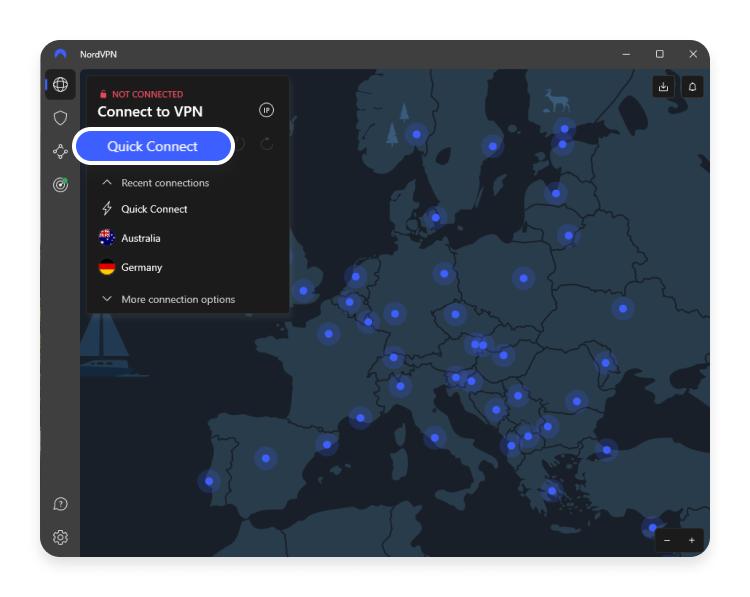
Task: Click the blue Quick Connect button
Action: (153, 146)
